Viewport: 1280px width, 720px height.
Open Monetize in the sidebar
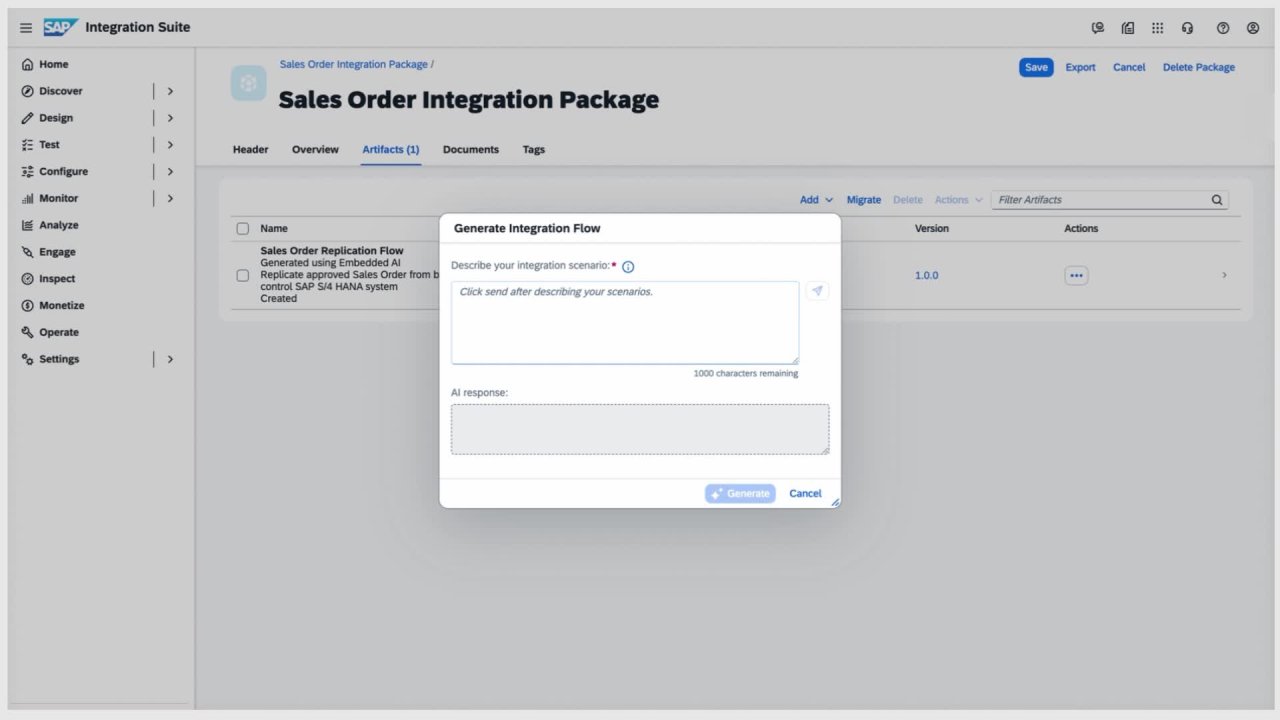pyautogui.click(x=61, y=306)
